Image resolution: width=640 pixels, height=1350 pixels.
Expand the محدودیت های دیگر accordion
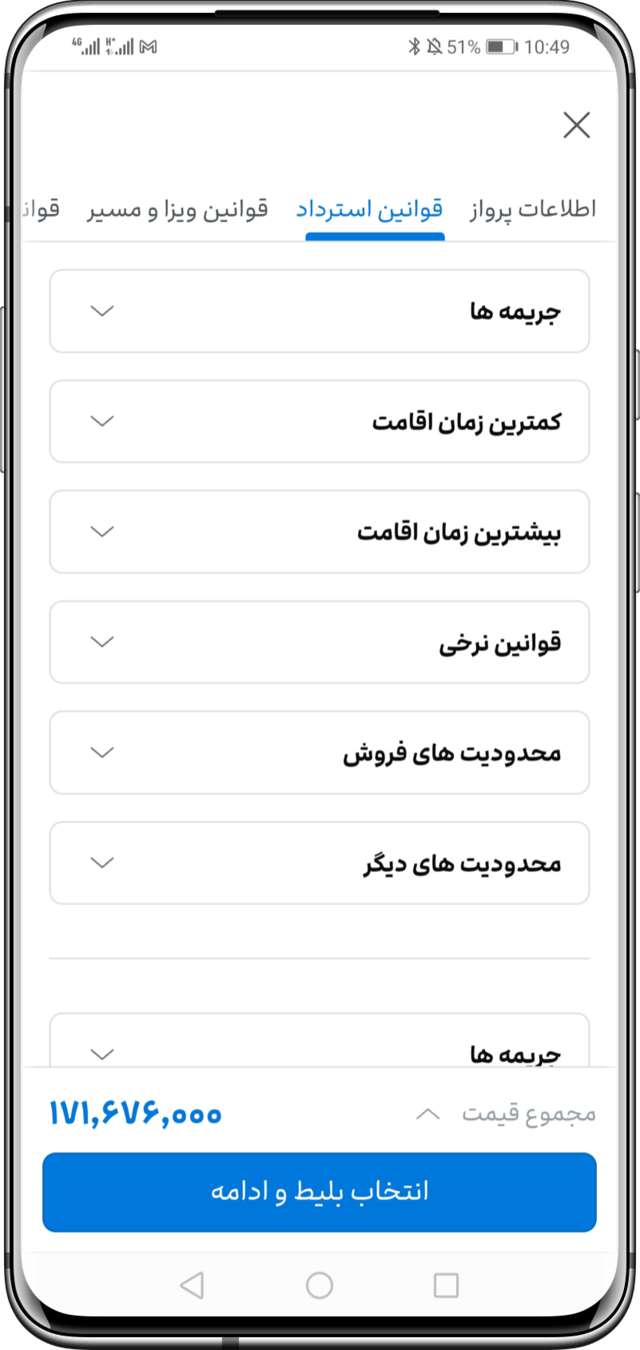[319, 863]
